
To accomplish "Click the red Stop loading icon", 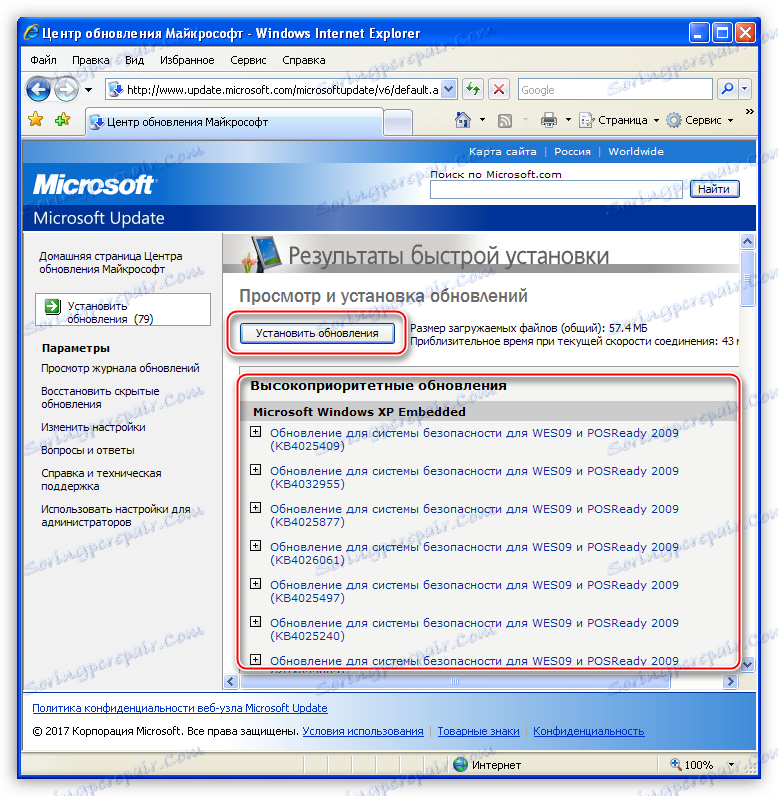I will 499,90.
